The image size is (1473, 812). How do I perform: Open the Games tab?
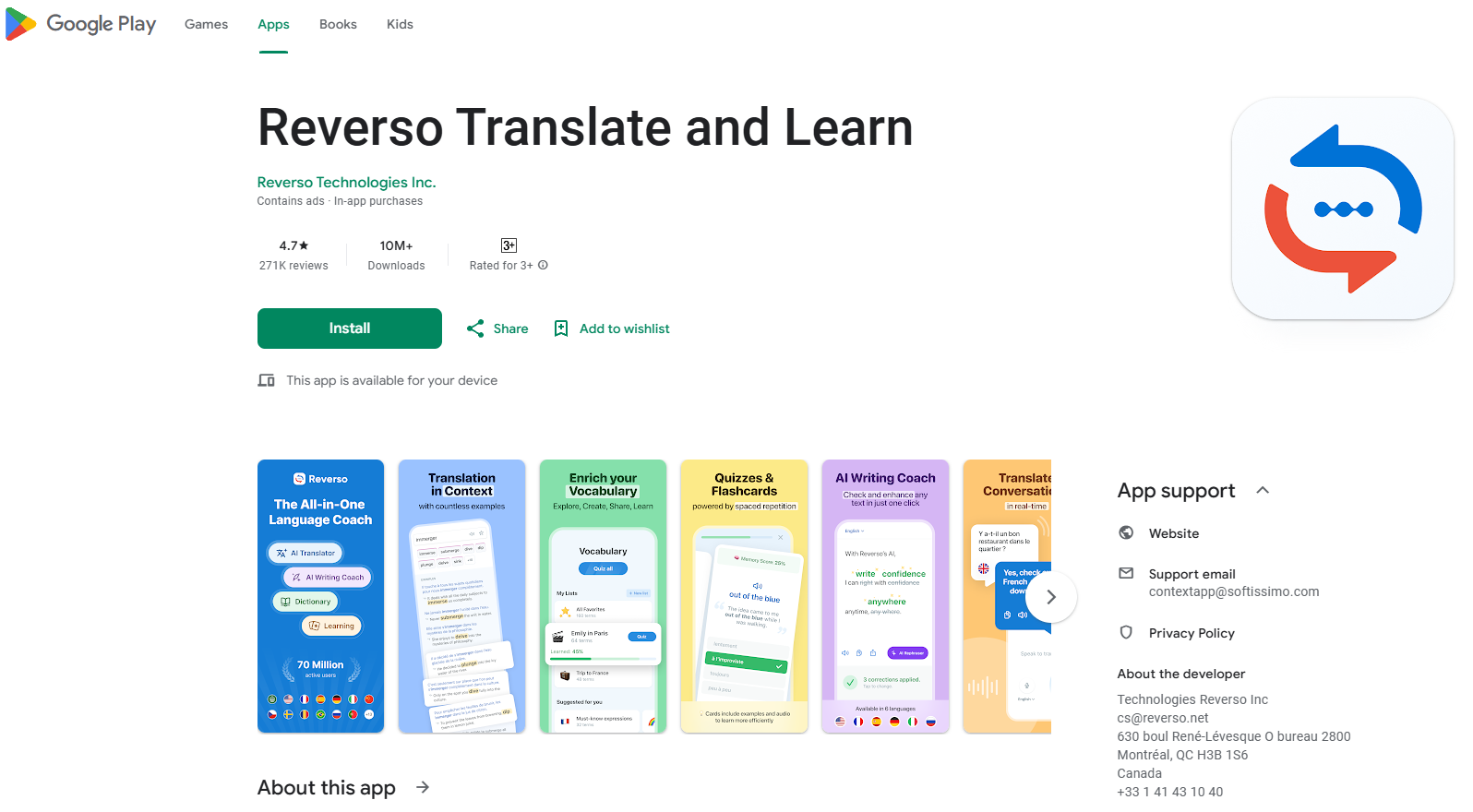pos(206,24)
